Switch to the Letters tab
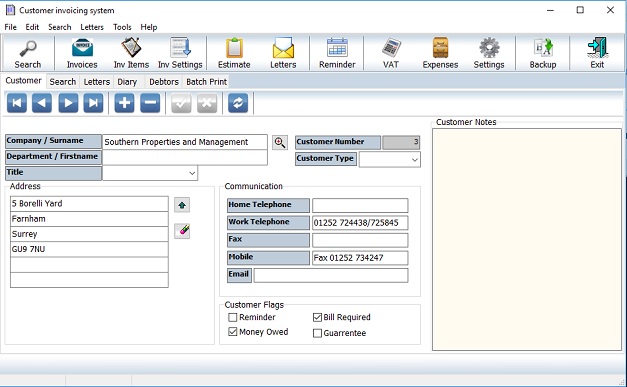627x387 pixels. point(97,82)
